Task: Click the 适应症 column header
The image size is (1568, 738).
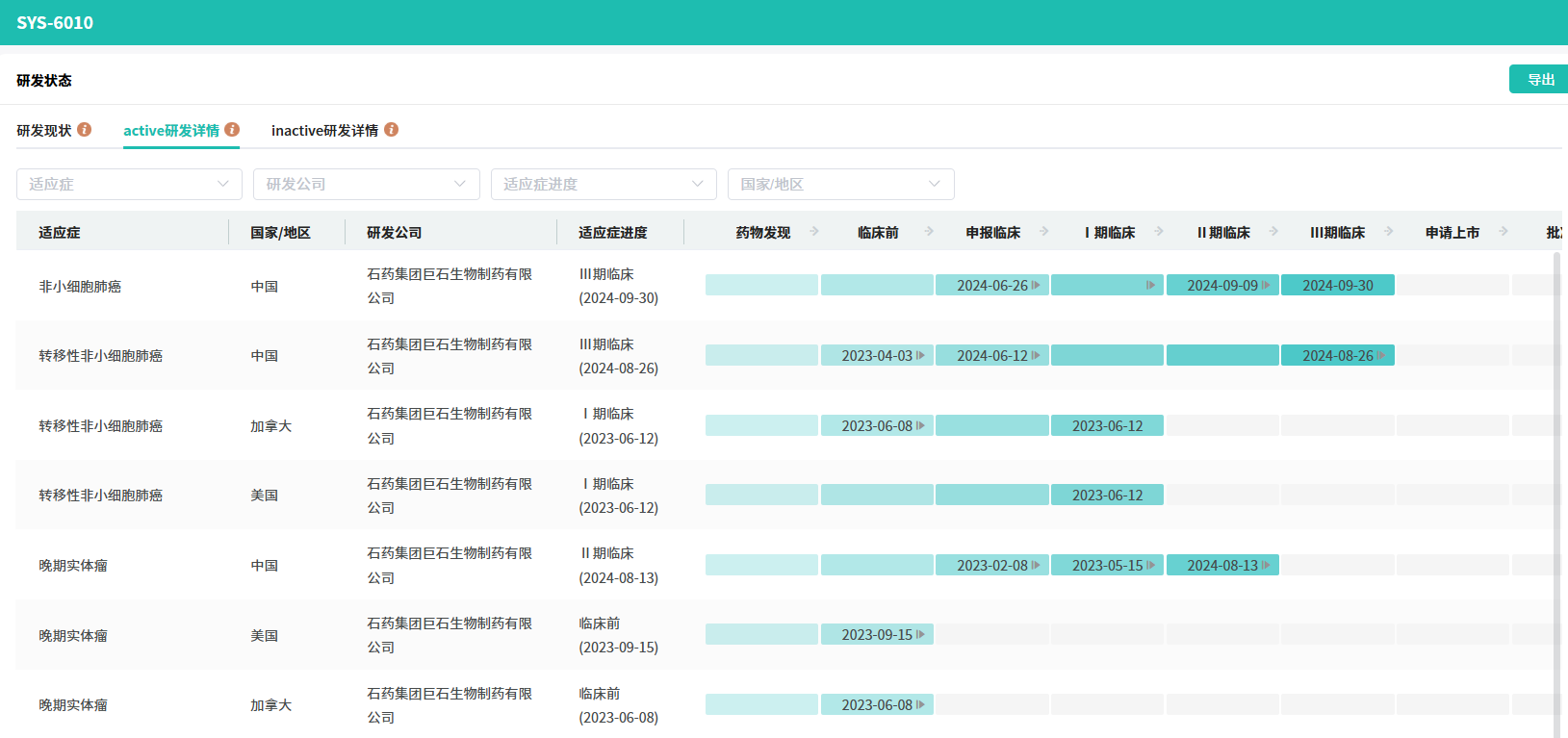Action: tap(60, 233)
